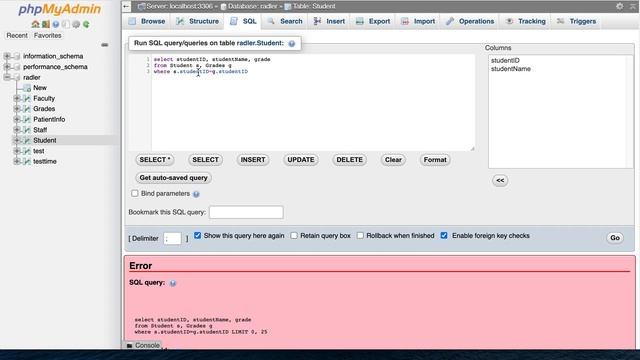Uncheck Show this query here again
This screenshot has height=360, width=640.
(198, 236)
